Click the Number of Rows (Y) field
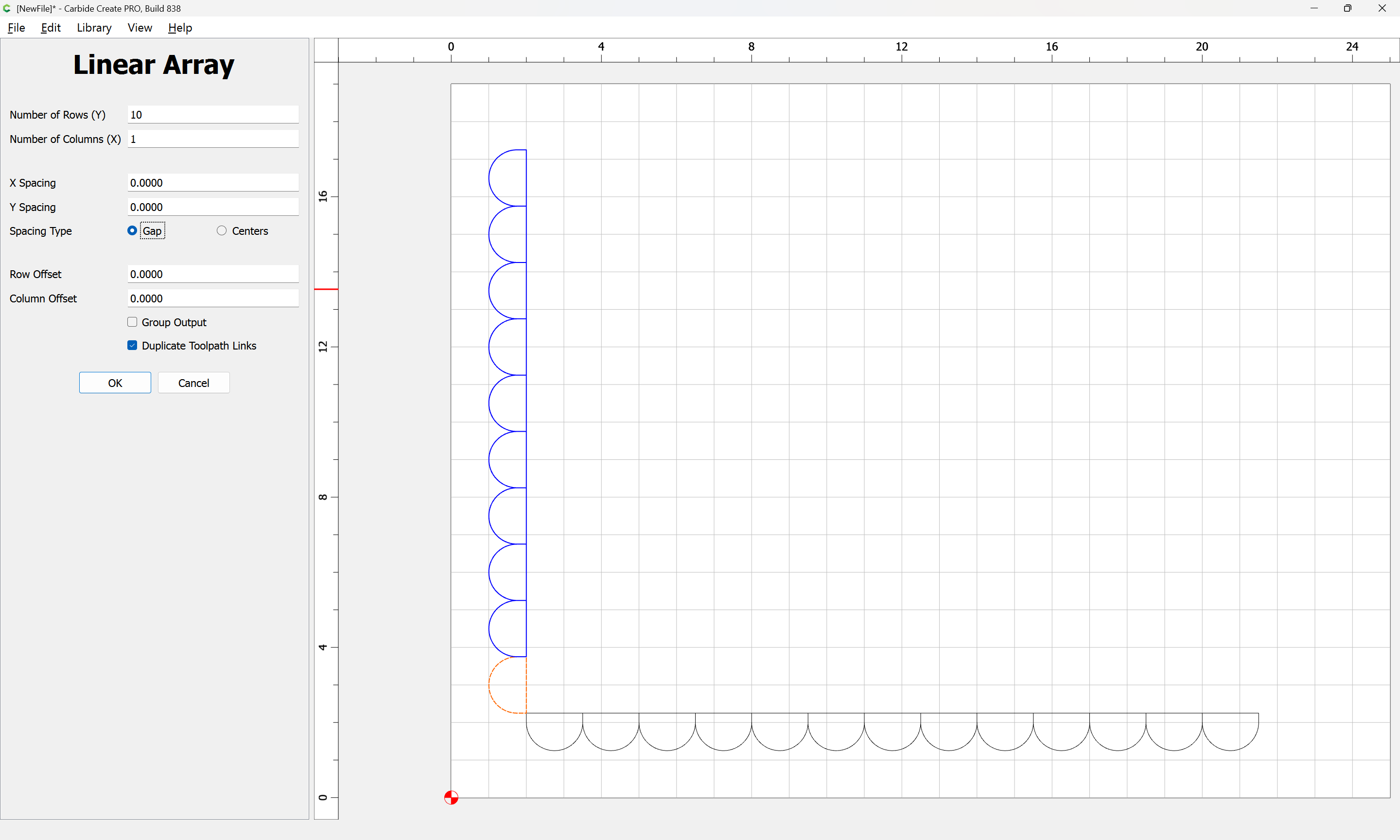This screenshot has height=840, width=1400. [x=213, y=114]
